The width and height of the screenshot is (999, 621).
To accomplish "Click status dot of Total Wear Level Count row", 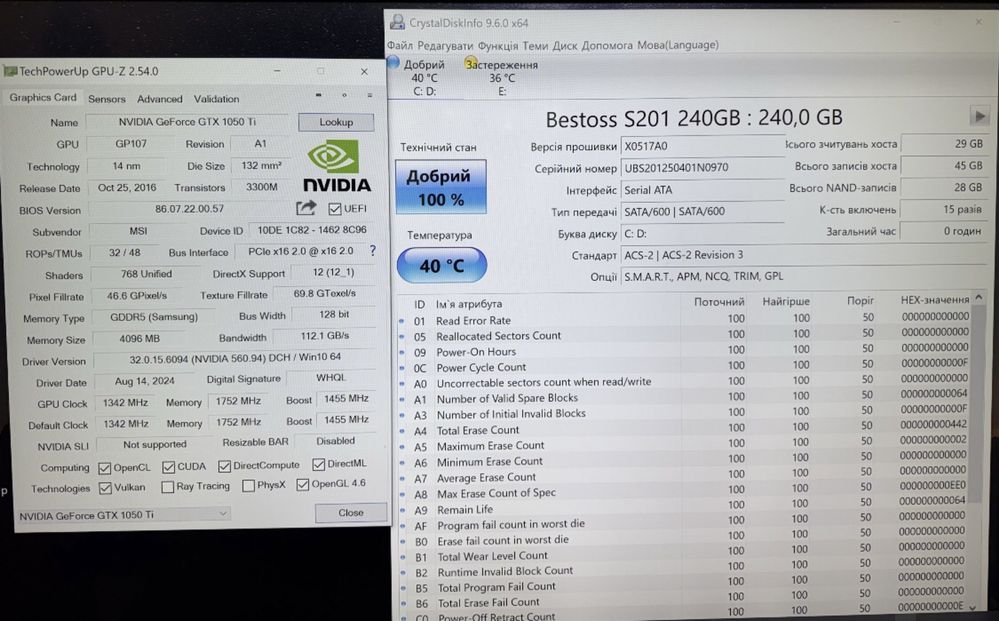I will (403, 557).
